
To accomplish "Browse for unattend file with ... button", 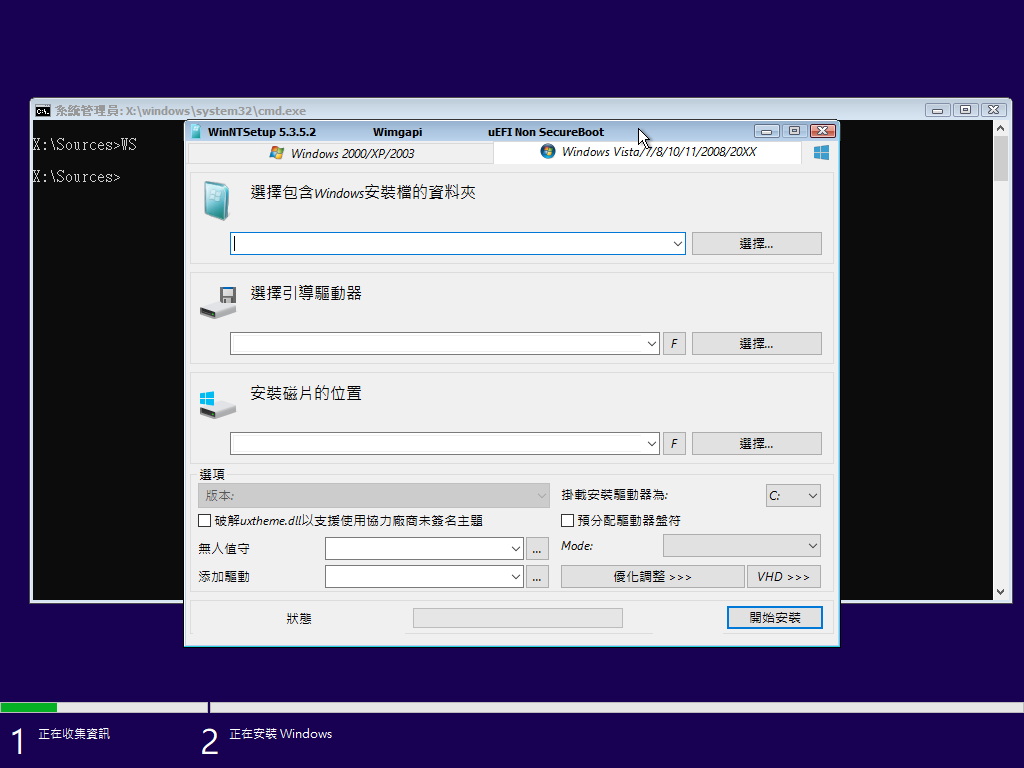I will (x=537, y=549).
